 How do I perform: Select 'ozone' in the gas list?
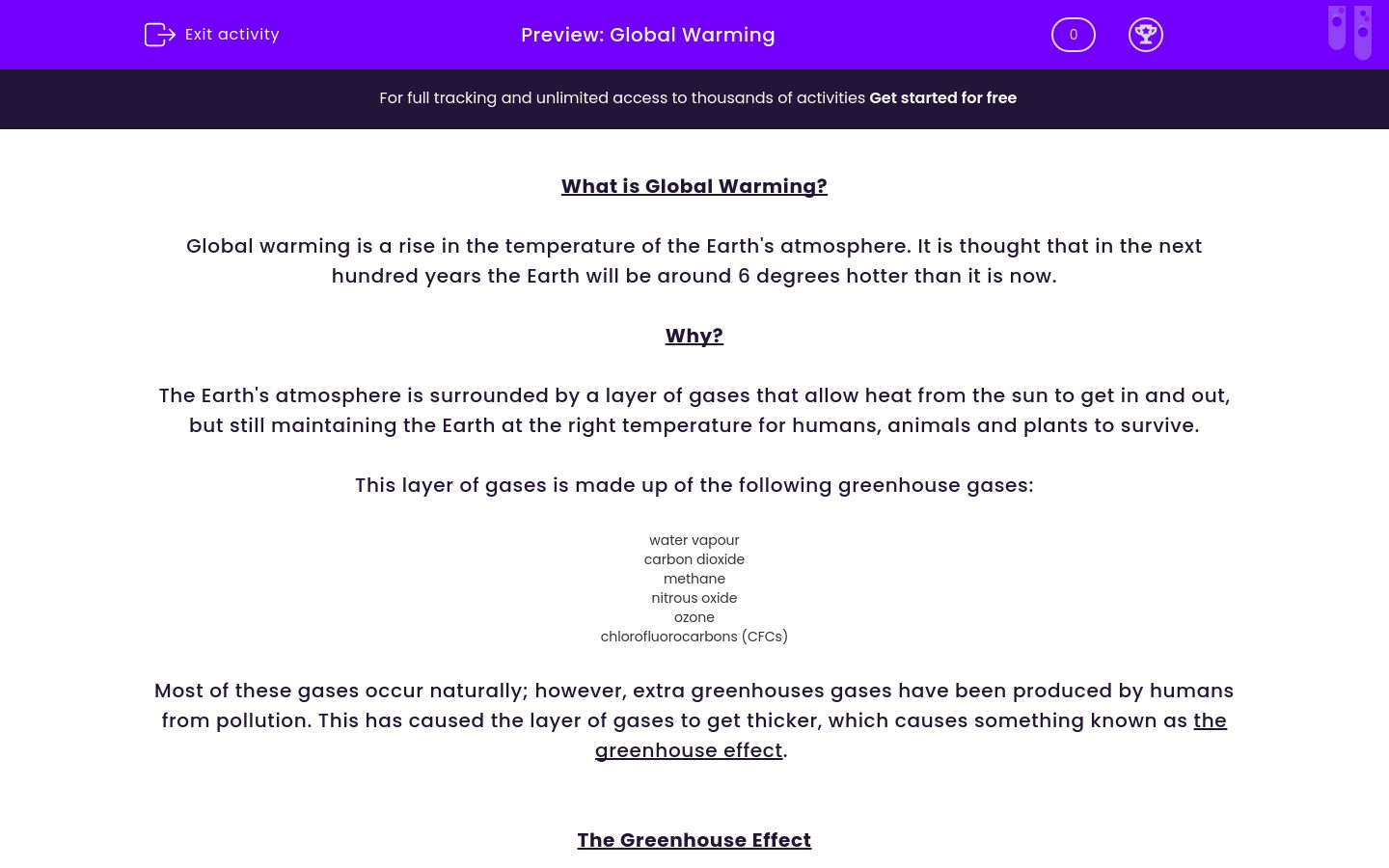[x=694, y=617]
